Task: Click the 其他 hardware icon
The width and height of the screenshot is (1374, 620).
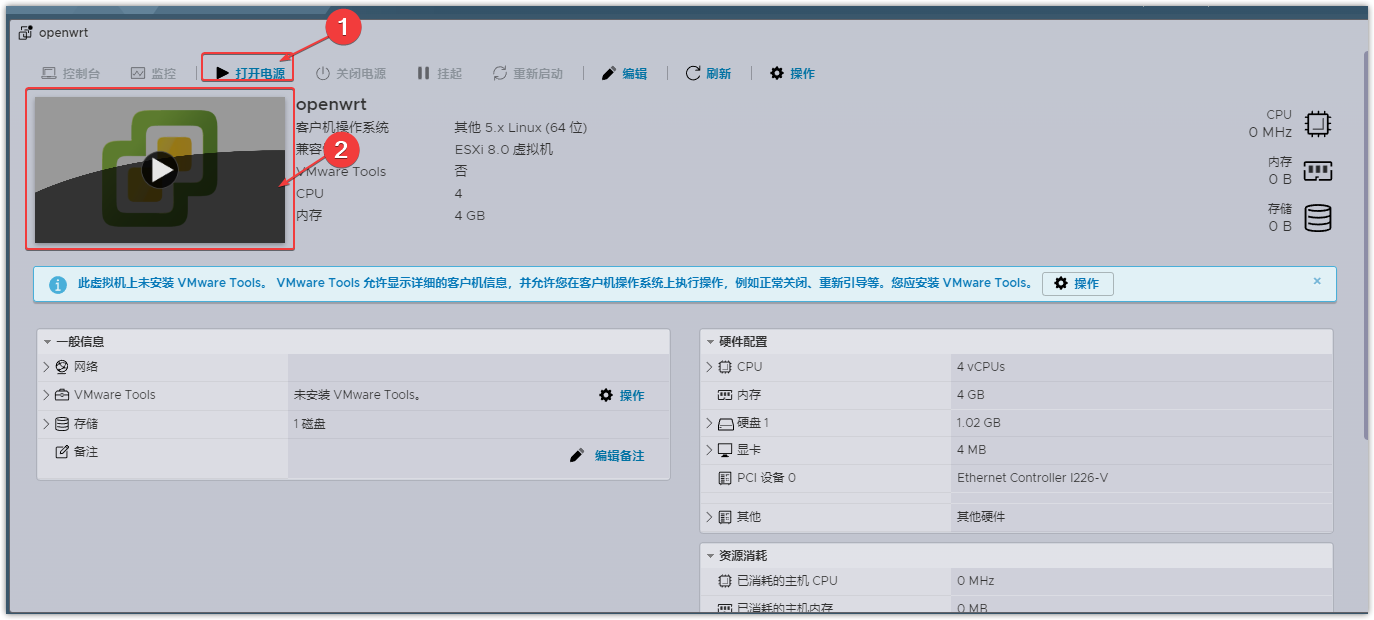Action: pyautogui.click(x=725, y=517)
